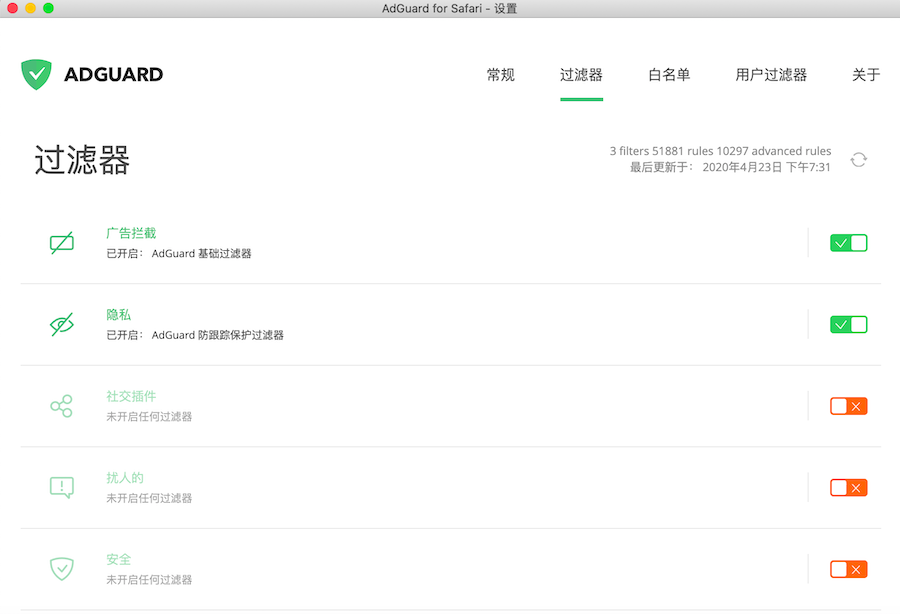Click 'AdGuard 基础过滤器' enabled description
900x614 pixels.
tap(201, 254)
